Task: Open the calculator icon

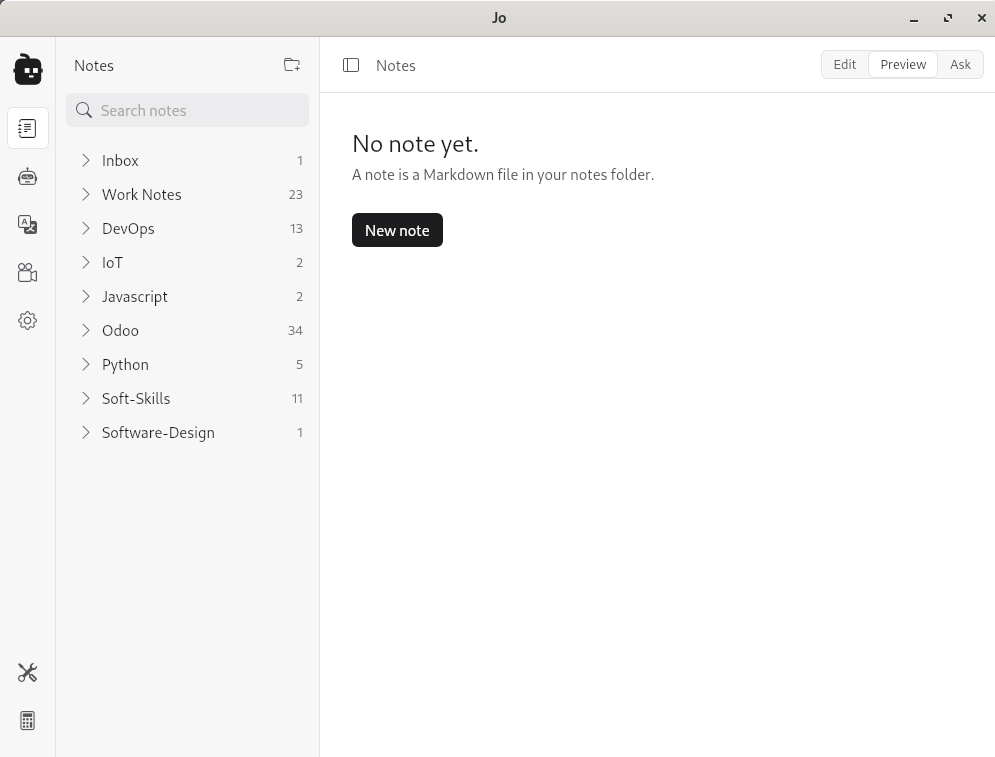Action: click(27, 721)
